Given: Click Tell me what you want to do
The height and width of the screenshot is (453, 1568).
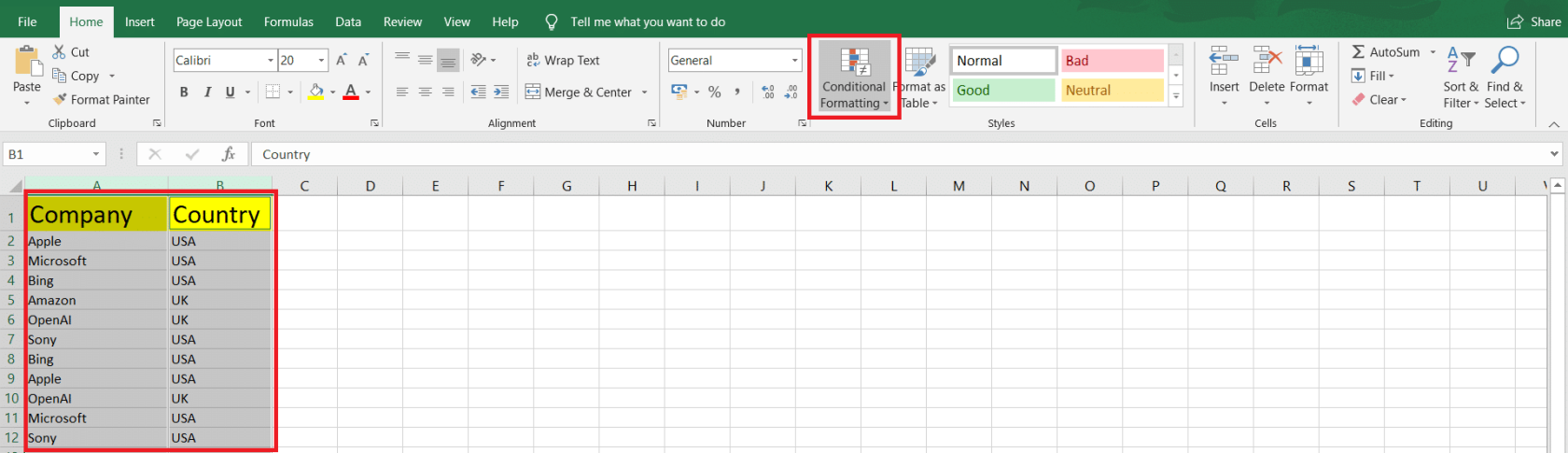Looking at the screenshot, I should (x=648, y=21).
